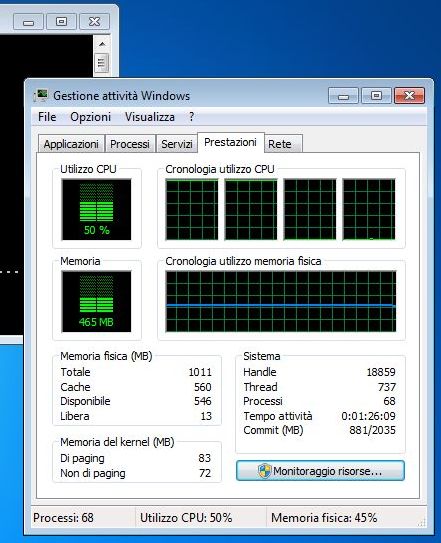Click the Thread value 737
The image size is (441, 543).
[x=387, y=387]
